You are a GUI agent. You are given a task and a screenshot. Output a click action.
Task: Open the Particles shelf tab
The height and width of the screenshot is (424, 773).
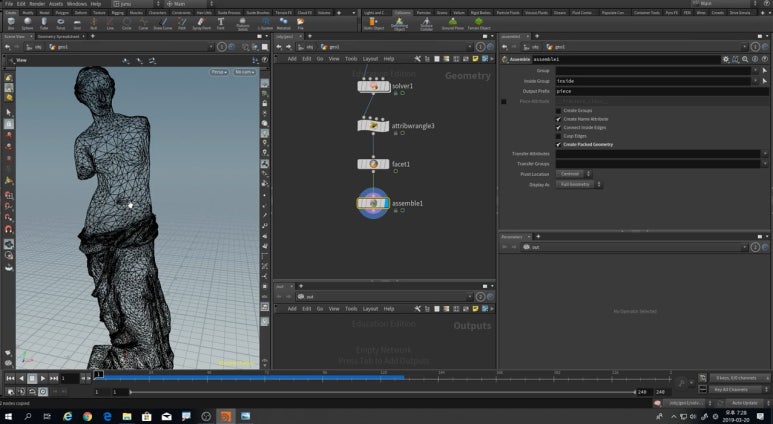pos(423,12)
